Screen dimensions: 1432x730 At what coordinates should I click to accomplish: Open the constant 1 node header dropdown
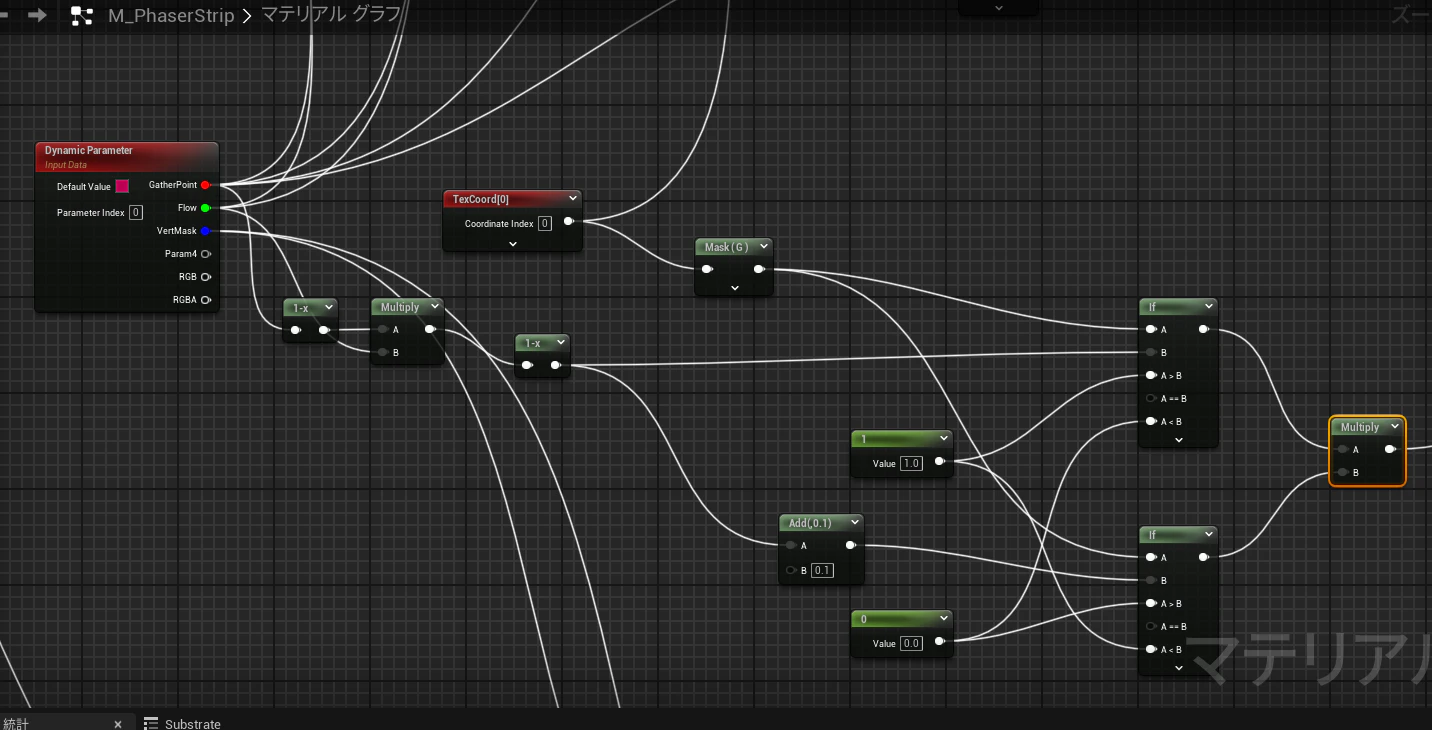pos(943,438)
